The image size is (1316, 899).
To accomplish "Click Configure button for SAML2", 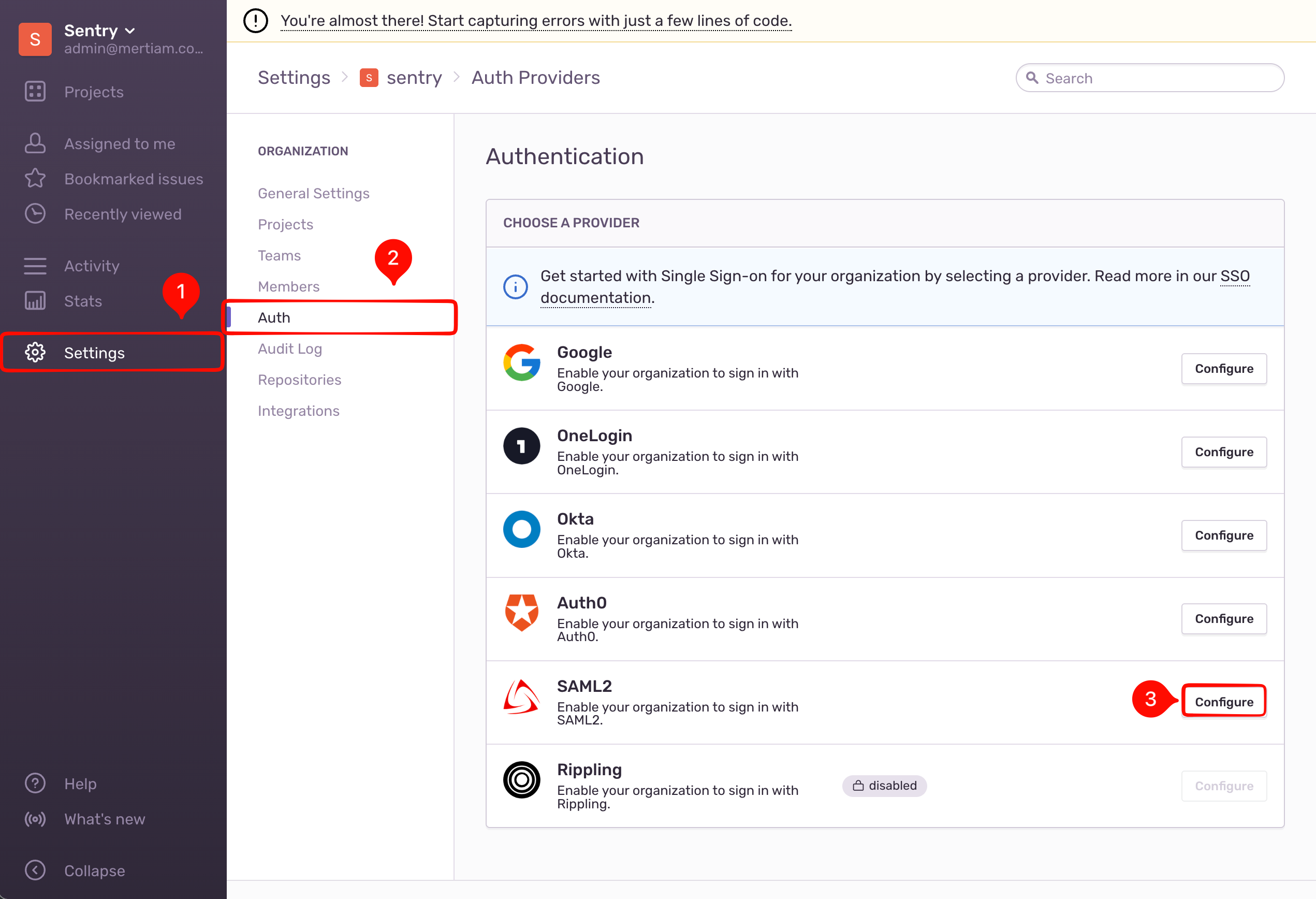I will pyautogui.click(x=1224, y=702).
